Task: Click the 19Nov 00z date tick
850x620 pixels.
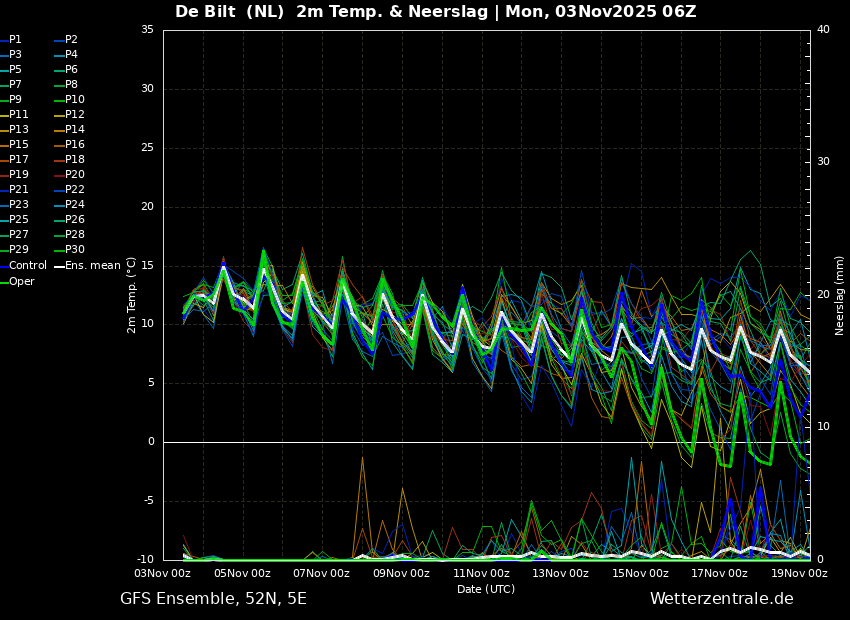Action: click(799, 574)
